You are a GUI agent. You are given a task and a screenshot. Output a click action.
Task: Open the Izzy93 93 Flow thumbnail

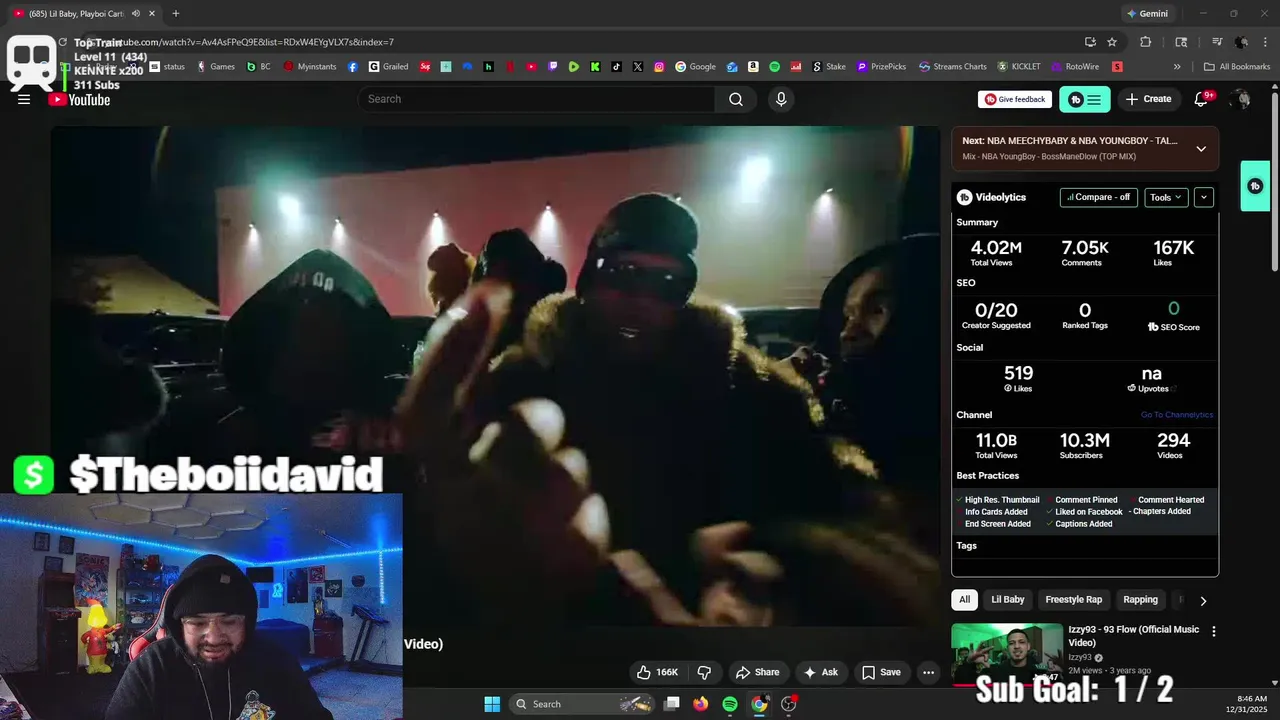coord(1007,653)
